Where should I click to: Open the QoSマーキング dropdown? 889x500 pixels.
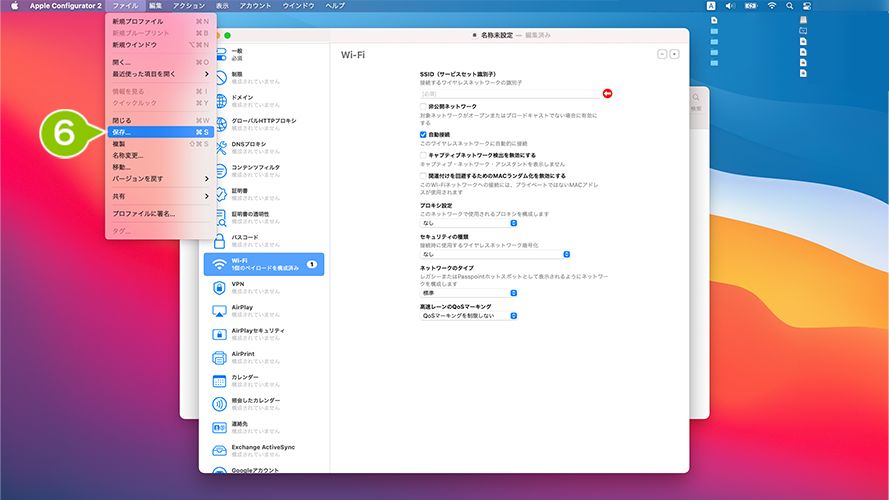tap(468, 316)
